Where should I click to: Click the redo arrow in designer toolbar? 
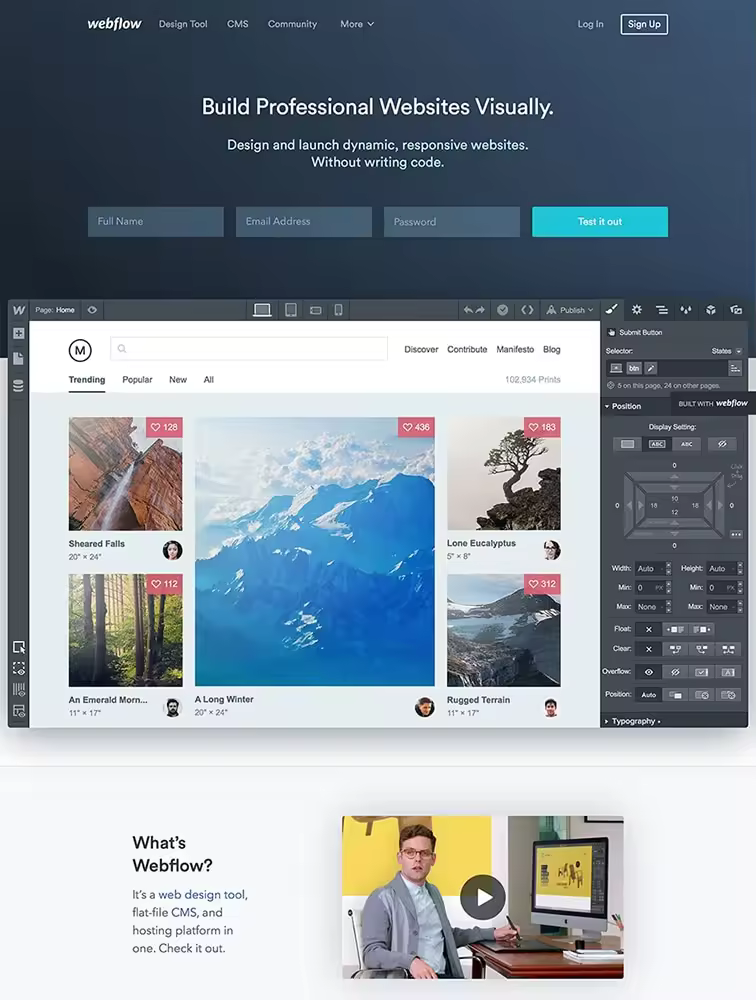[x=480, y=310]
